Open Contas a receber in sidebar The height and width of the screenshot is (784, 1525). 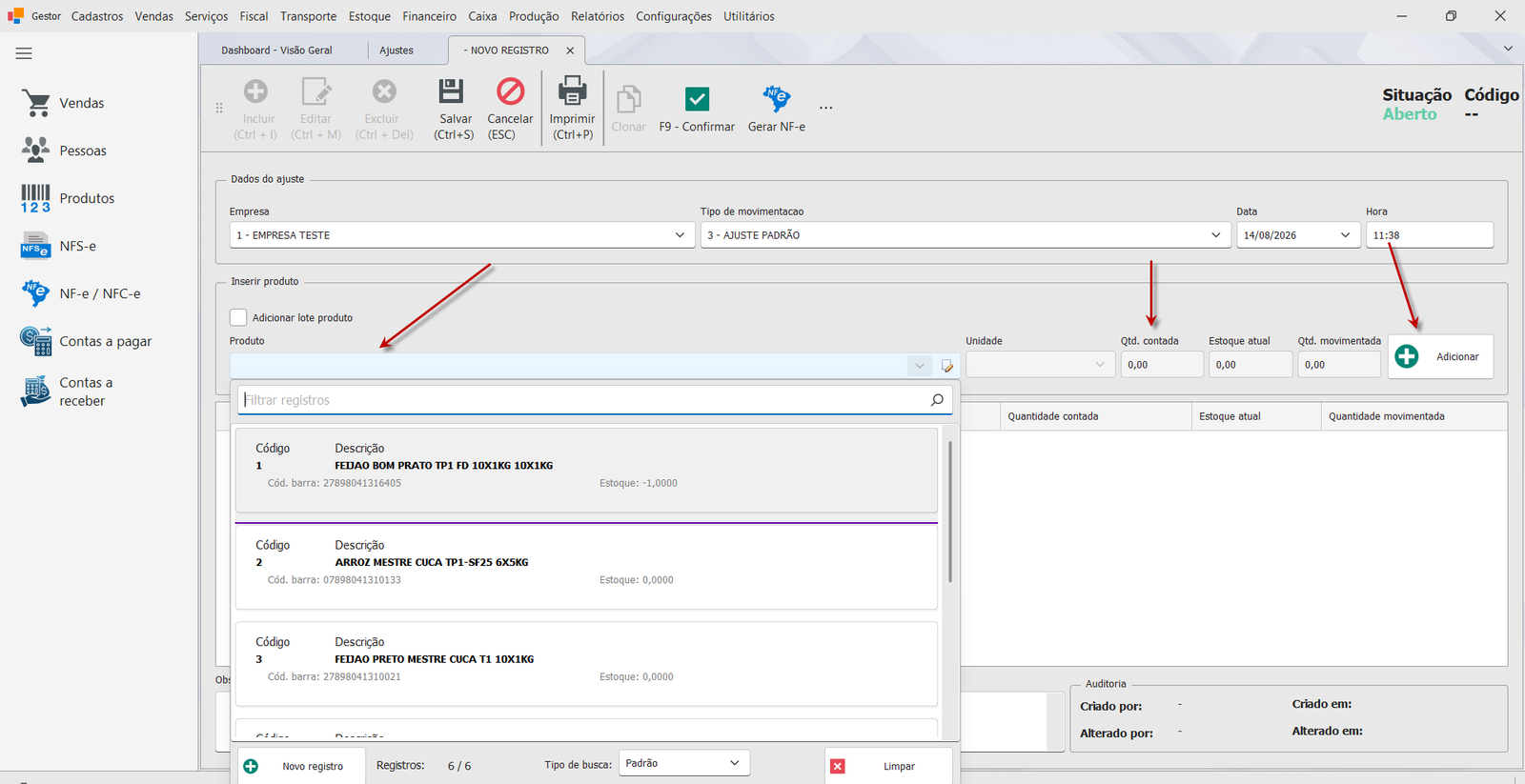click(x=67, y=392)
